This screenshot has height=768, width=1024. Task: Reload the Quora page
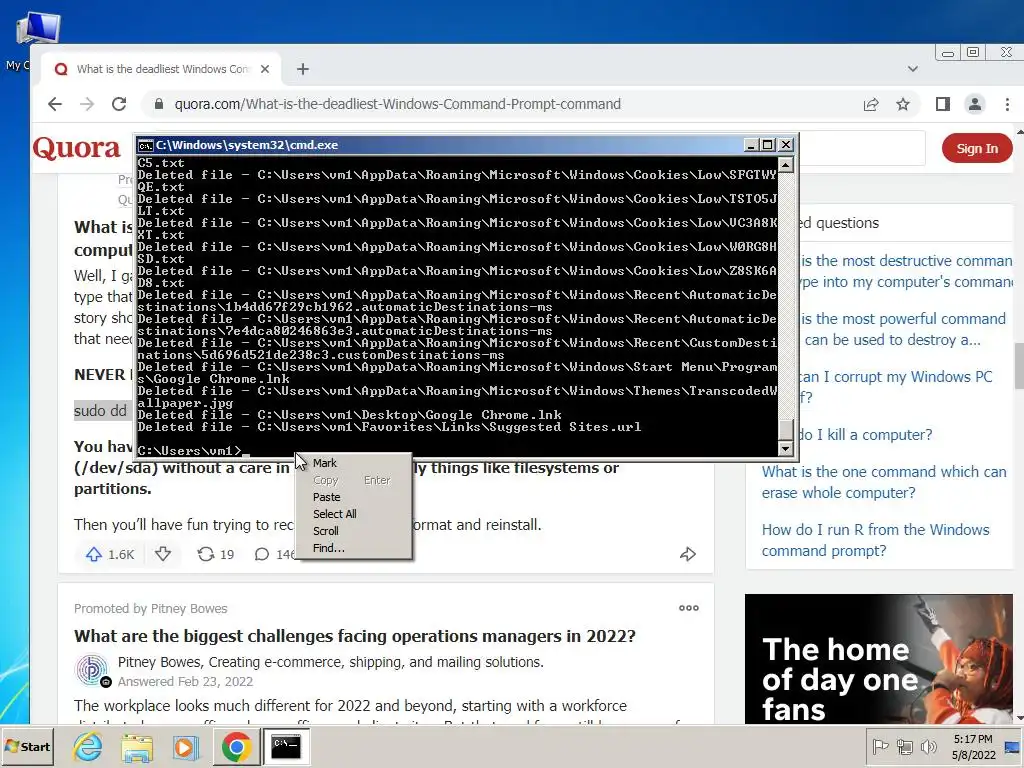click(119, 104)
